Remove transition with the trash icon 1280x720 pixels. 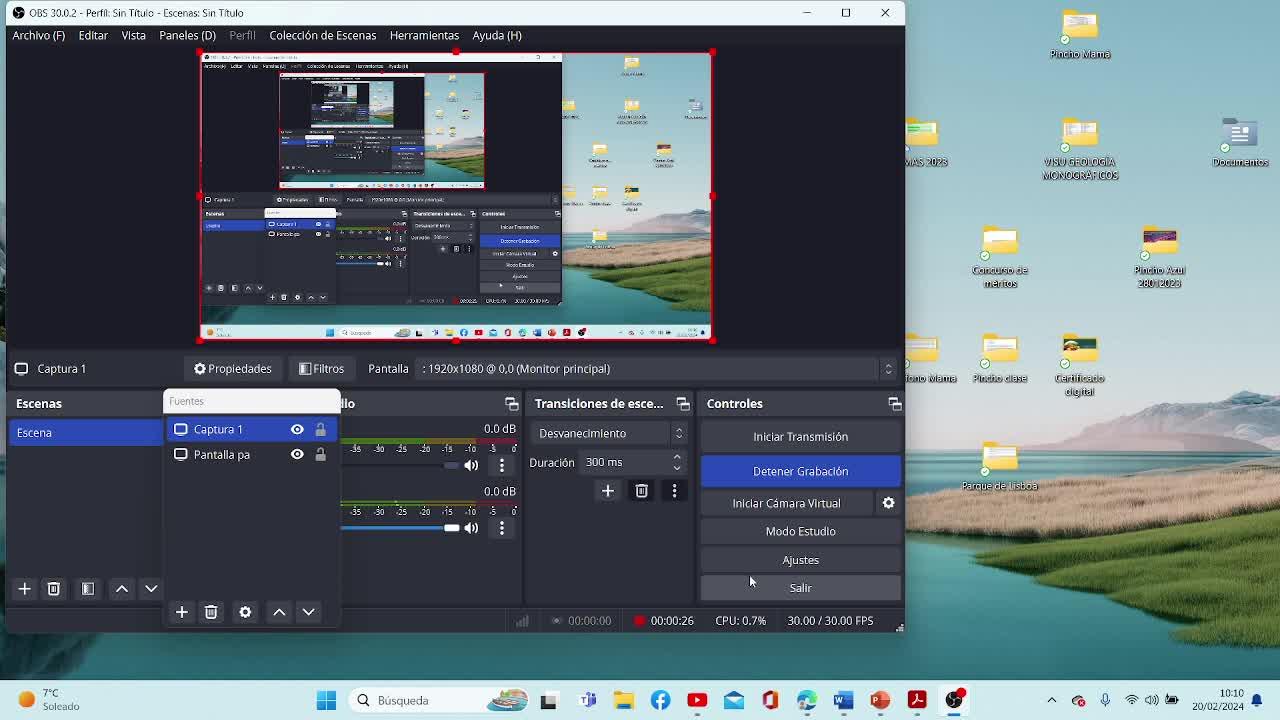tap(641, 491)
